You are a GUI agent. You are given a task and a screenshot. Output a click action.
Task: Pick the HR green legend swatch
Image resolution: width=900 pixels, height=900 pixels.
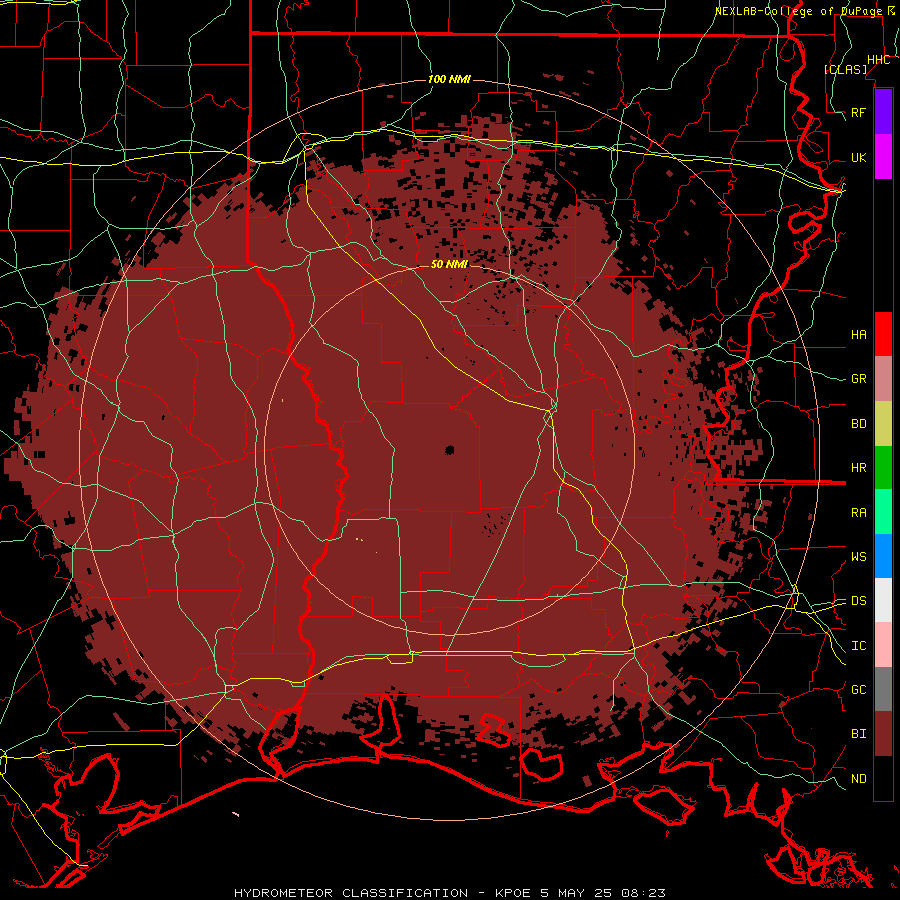pos(883,467)
